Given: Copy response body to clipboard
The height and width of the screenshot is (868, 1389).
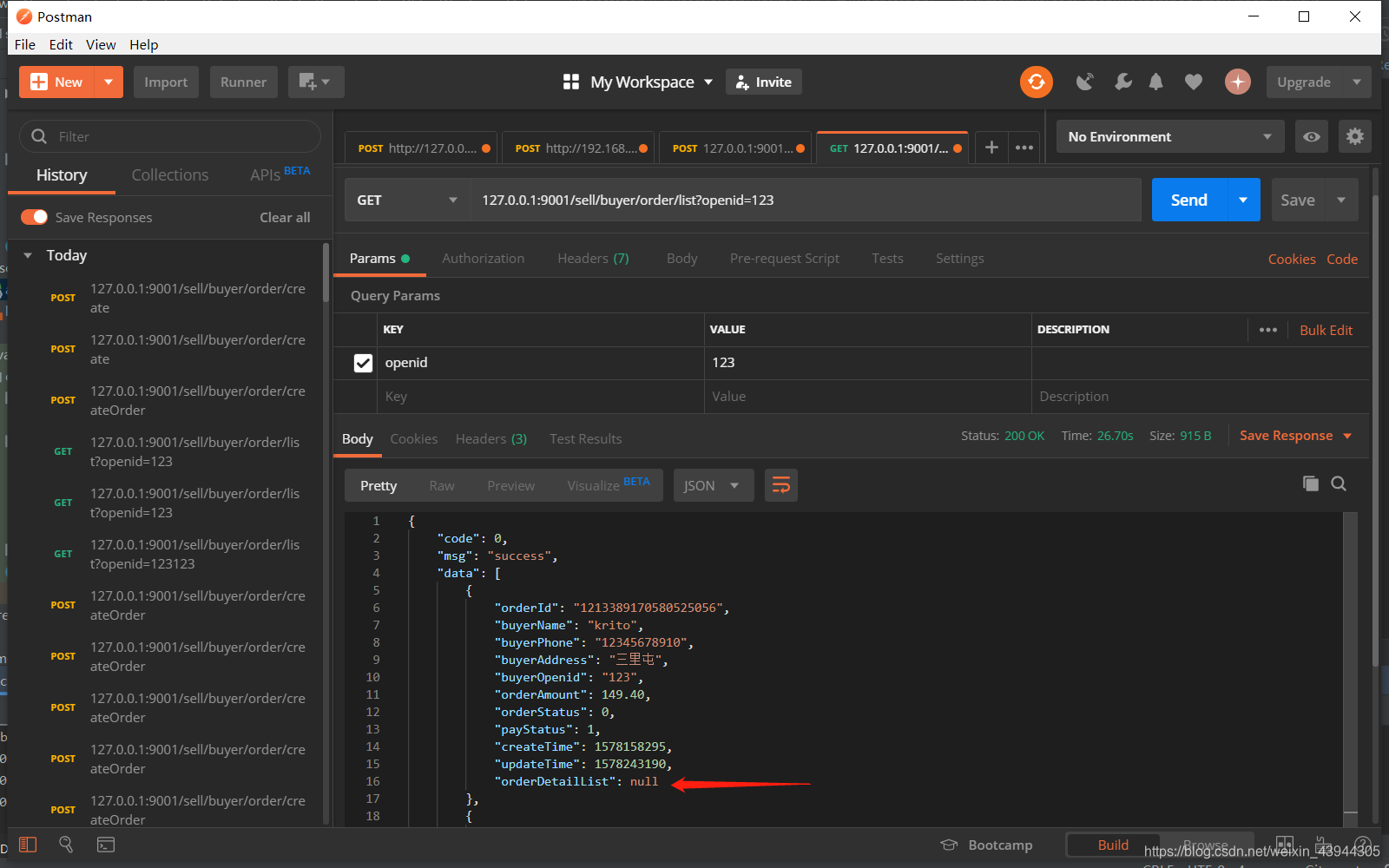Looking at the screenshot, I should click(1311, 483).
